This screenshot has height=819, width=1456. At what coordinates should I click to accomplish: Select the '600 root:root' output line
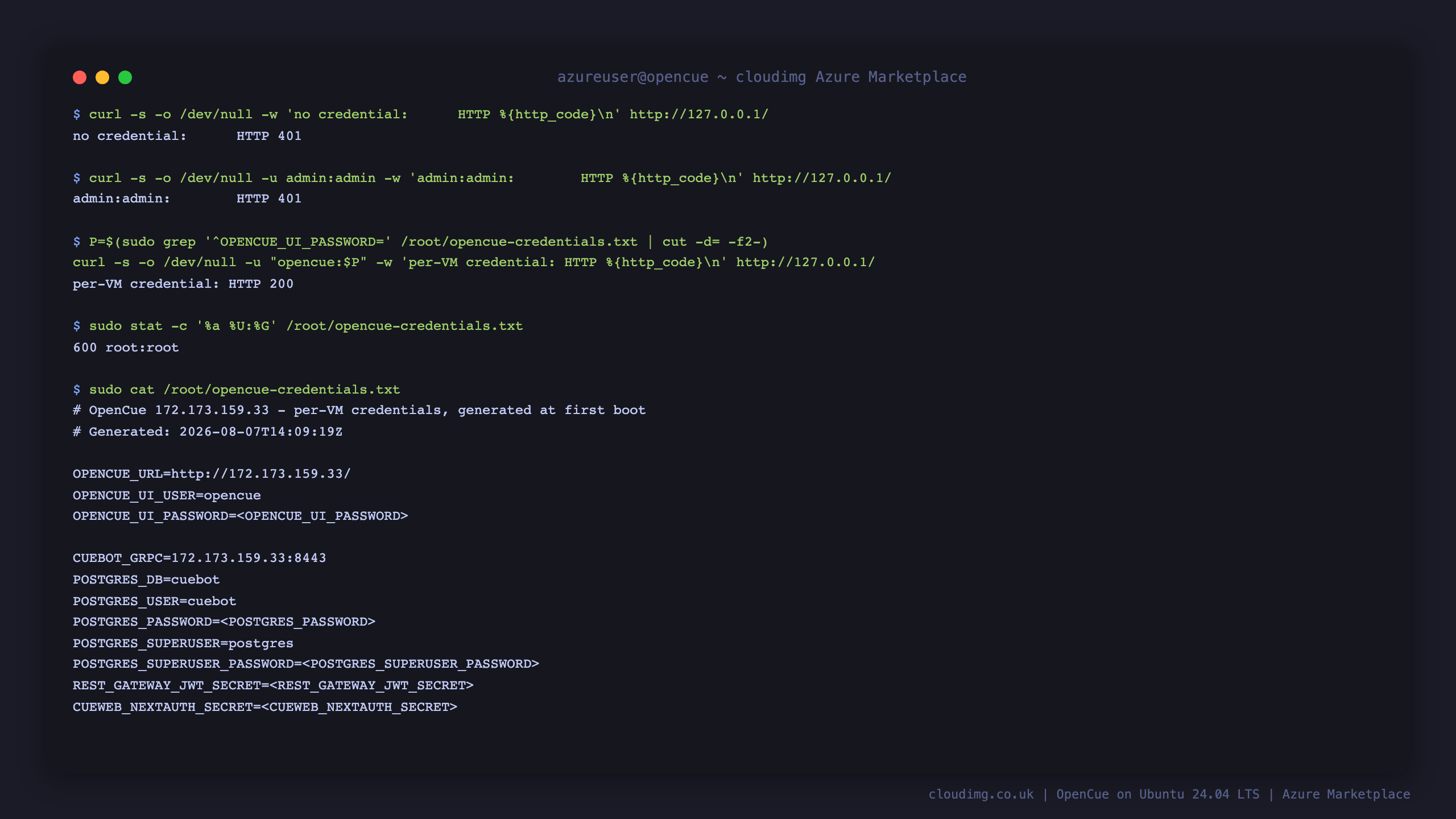(x=126, y=348)
